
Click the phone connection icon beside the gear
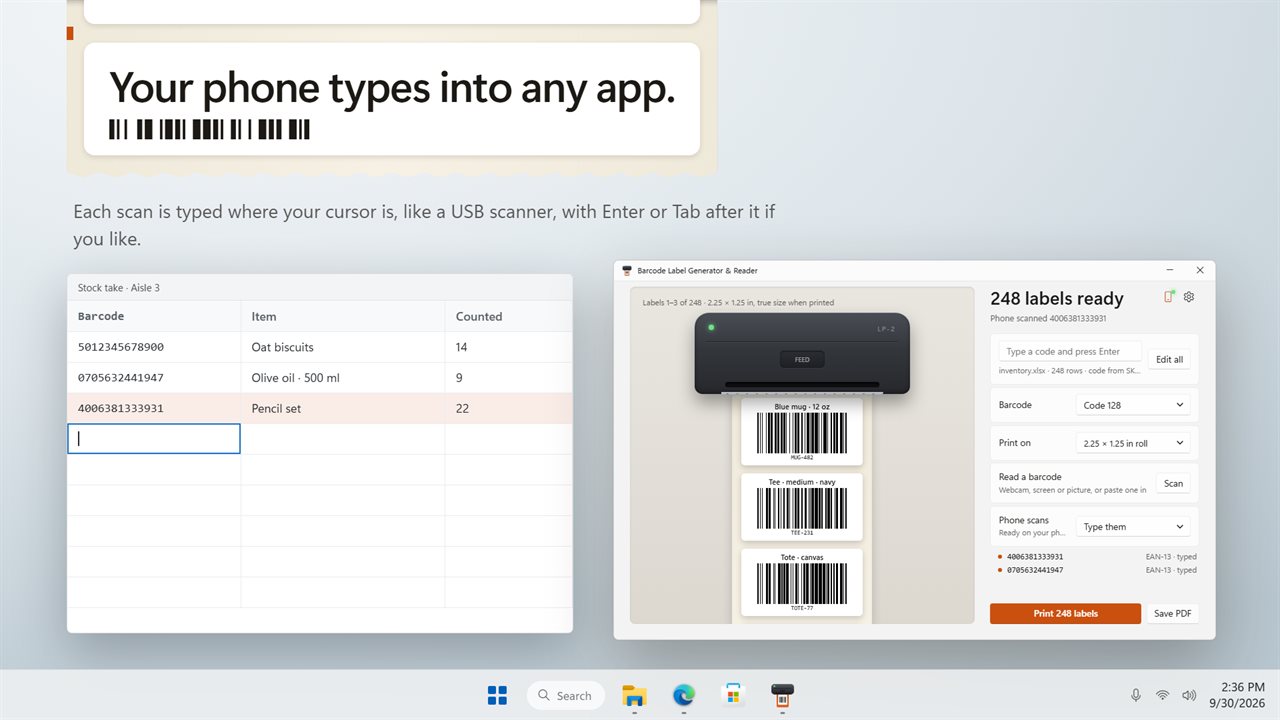point(1169,297)
